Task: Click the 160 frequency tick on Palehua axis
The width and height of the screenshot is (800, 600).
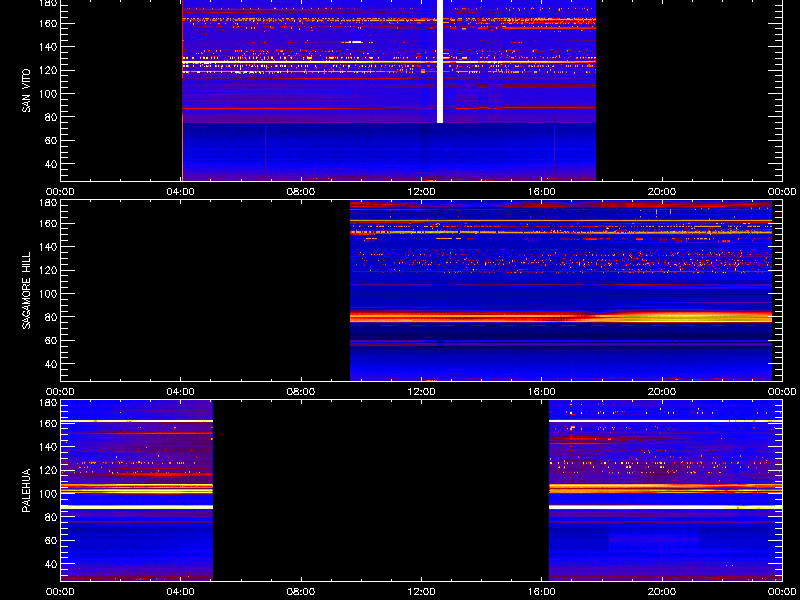Action: click(x=49, y=423)
